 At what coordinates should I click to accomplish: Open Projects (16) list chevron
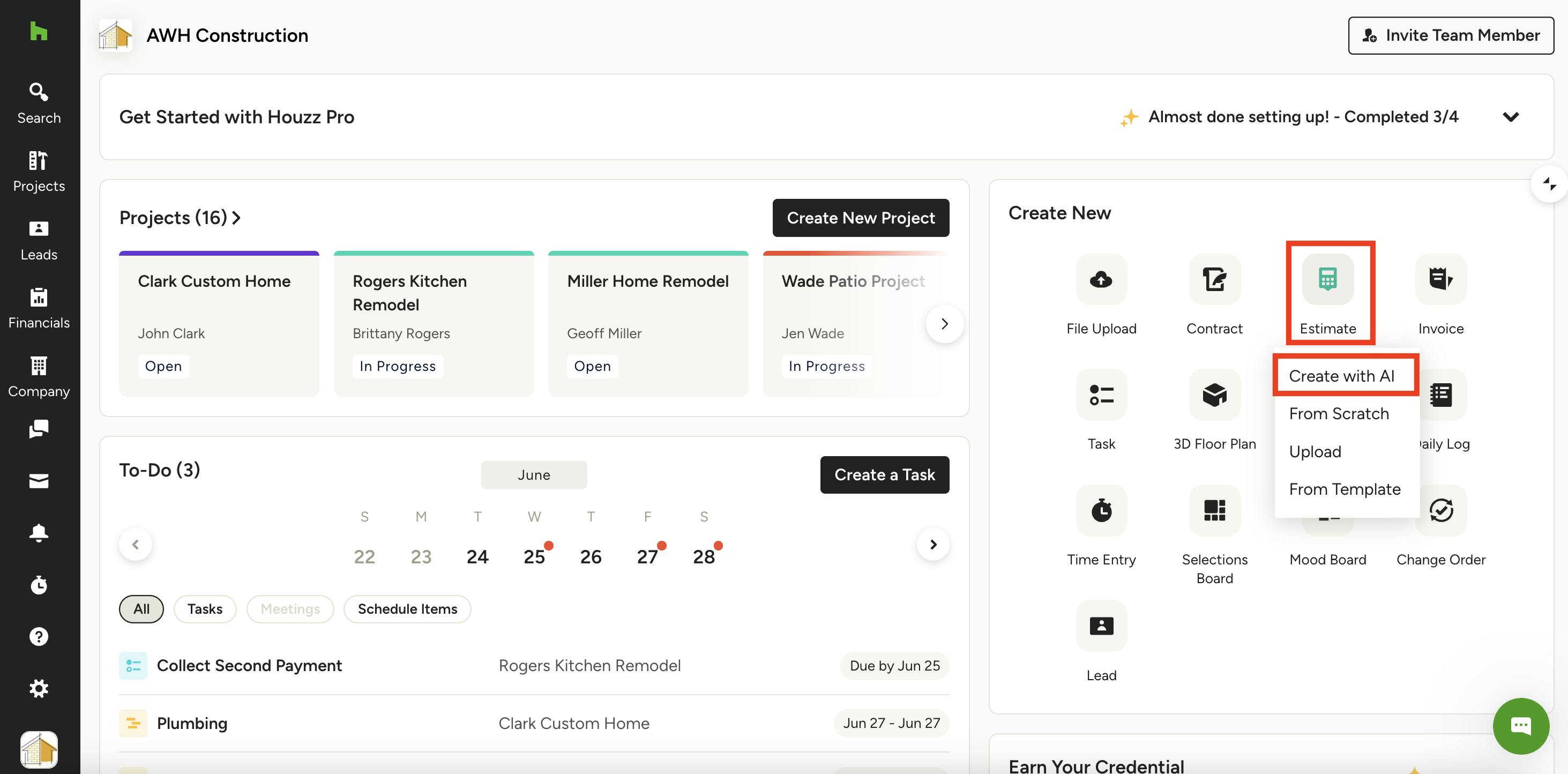(236, 218)
